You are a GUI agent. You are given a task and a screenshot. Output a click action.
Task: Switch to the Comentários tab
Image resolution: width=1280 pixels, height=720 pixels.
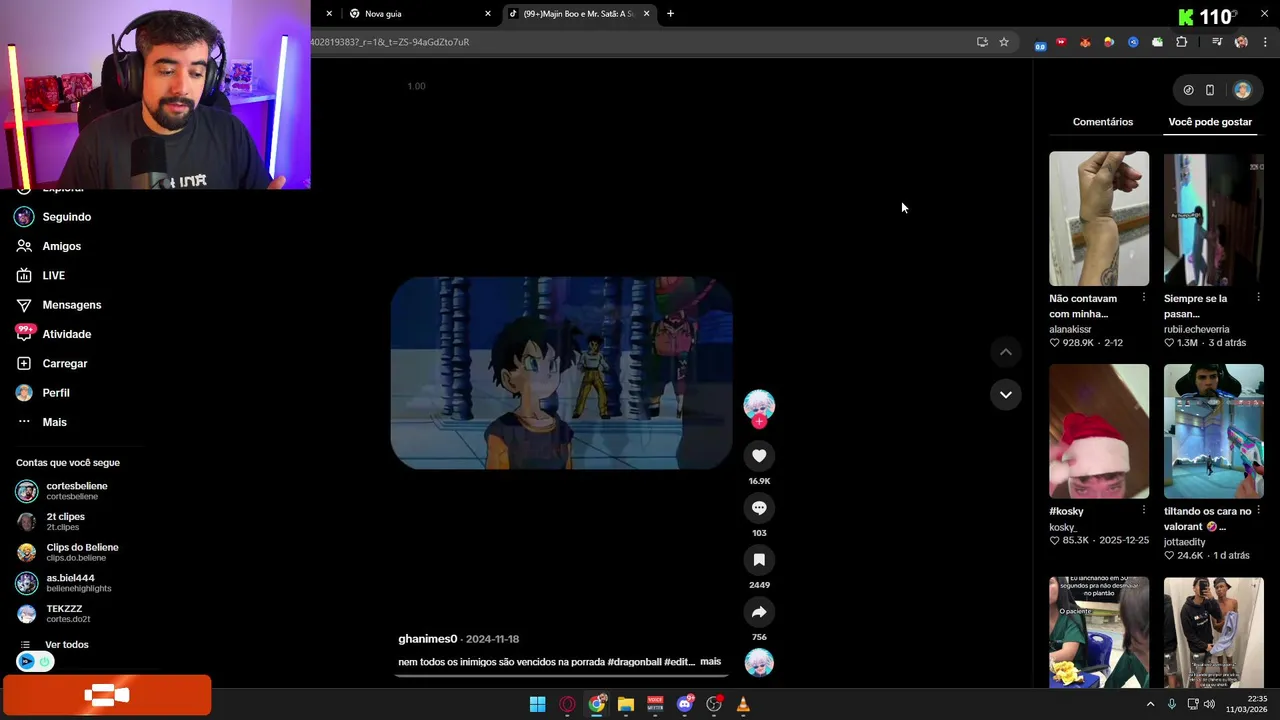[x=1103, y=122]
